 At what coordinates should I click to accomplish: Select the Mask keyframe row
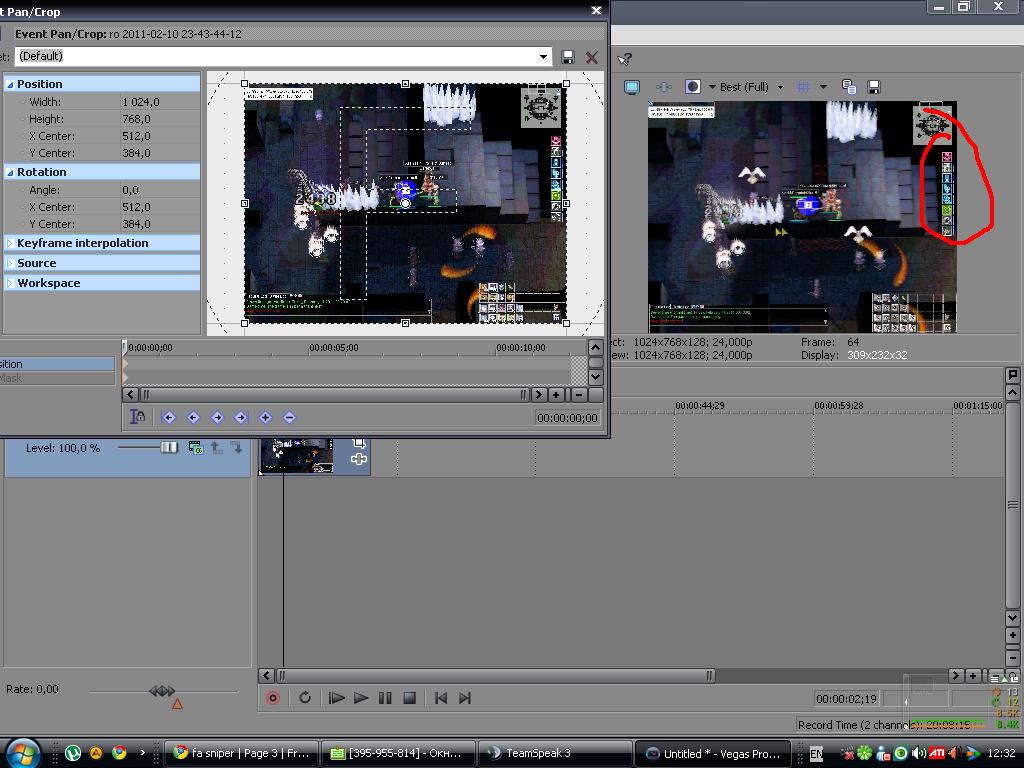click(x=57, y=378)
